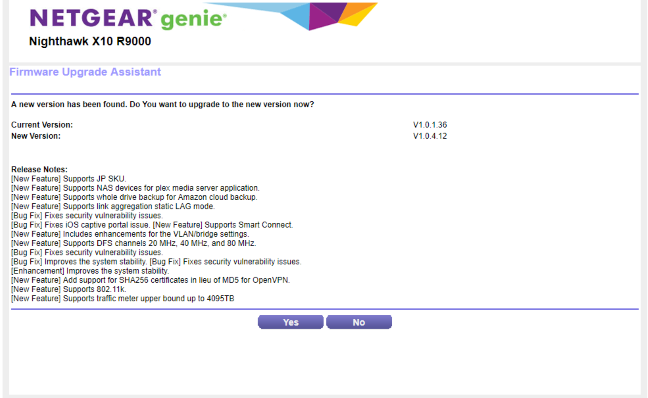Select note 'Supports 802.11k.'
This screenshot has height=398, width=648.
[69, 289]
